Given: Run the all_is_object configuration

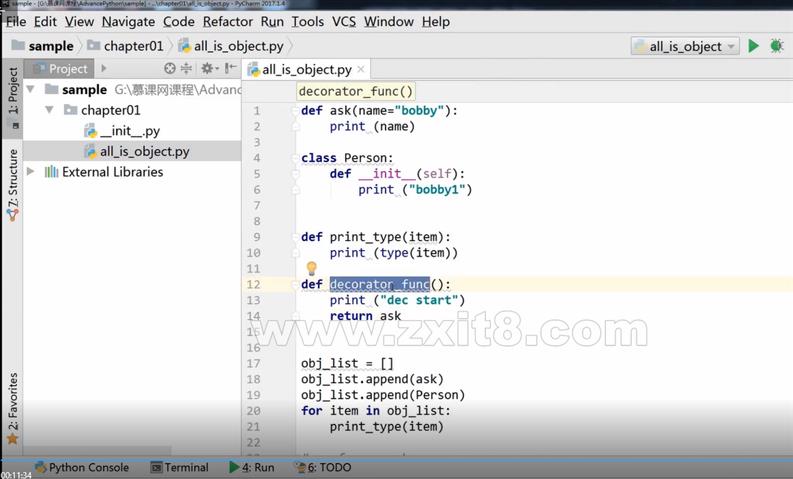Looking at the screenshot, I should 753,46.
